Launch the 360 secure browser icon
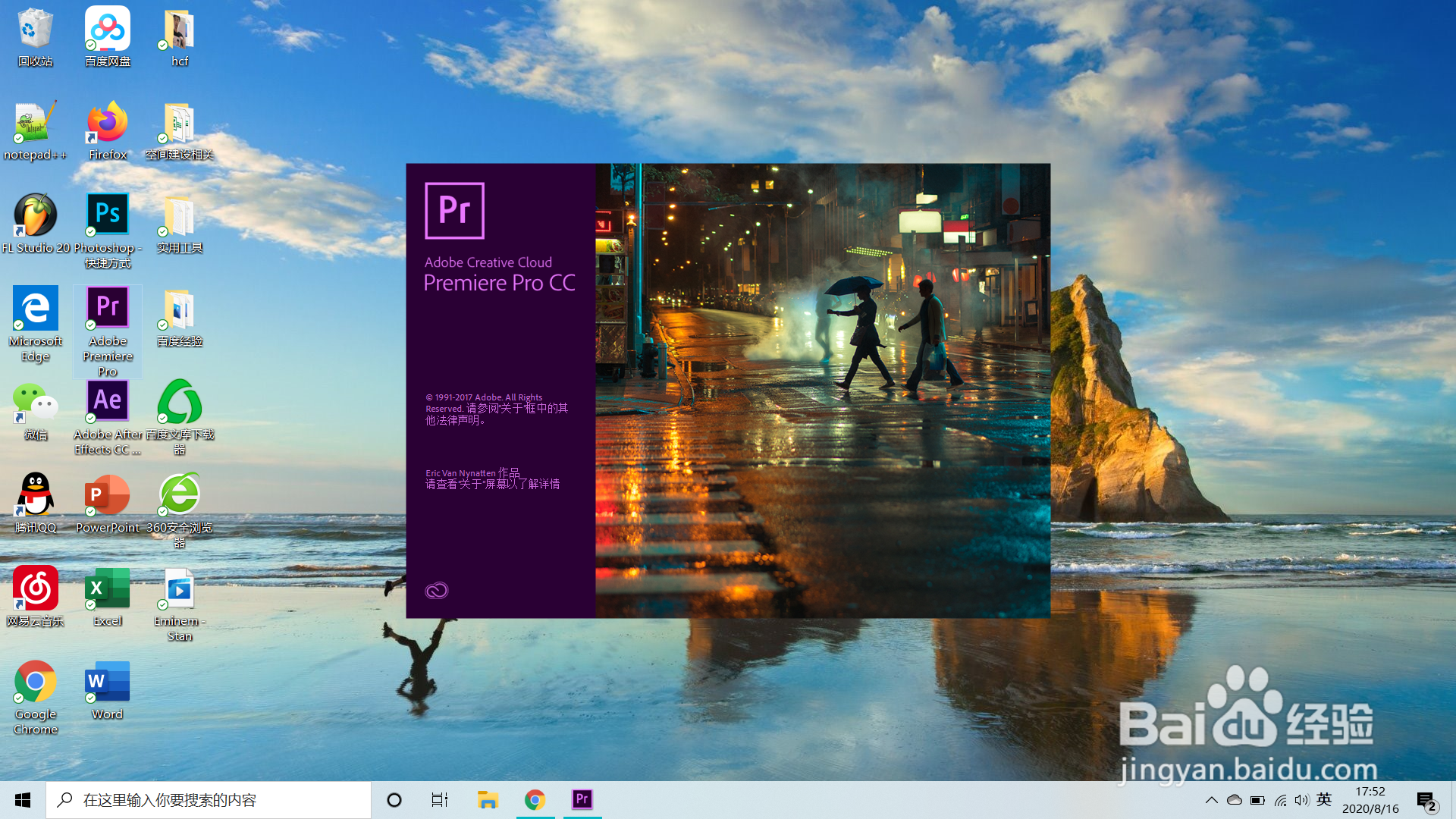The width and height of the screenshot is (1456, 819). pyautogui.click(x=179, y=510)
